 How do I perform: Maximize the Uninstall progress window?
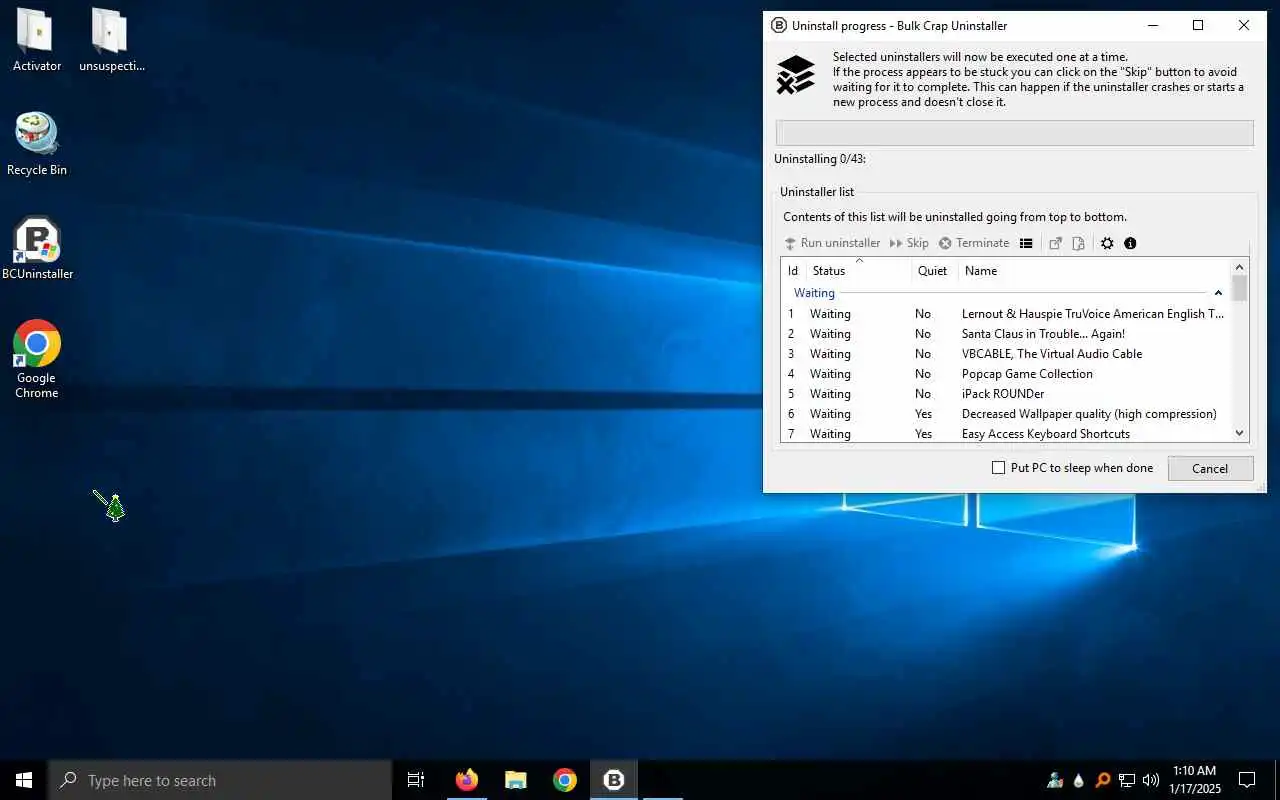coord(1198,26)
